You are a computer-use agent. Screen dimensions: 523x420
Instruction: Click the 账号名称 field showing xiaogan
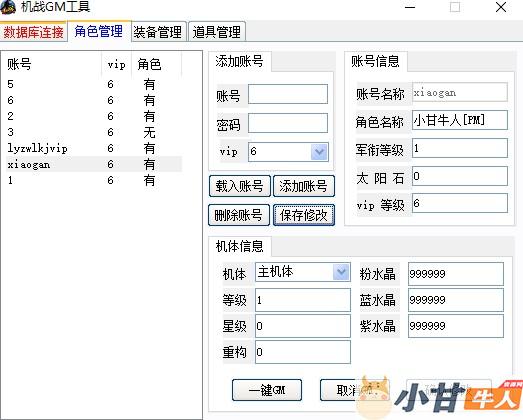click(460, 92)
